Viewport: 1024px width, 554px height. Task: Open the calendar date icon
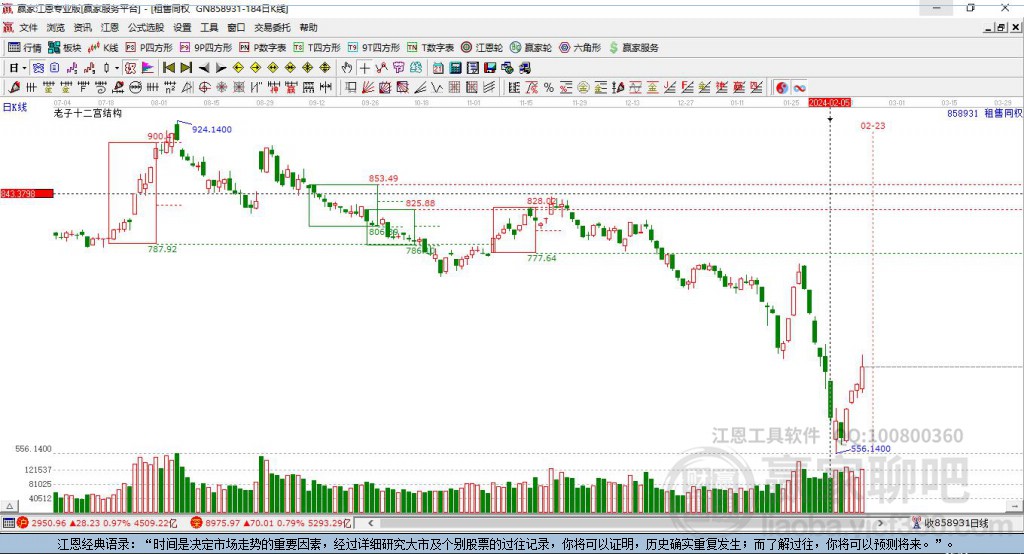[438, 68]
